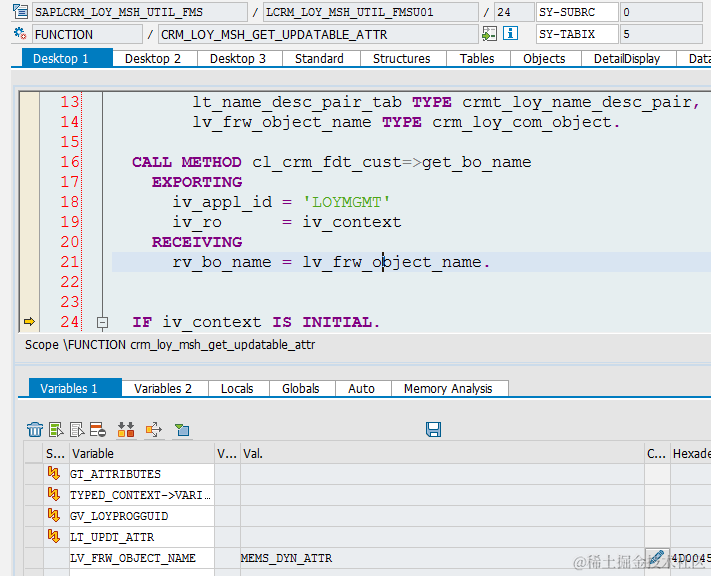Click the trash icon in the variables toolbar
711x576 pixels.
(x=35, y=429)
